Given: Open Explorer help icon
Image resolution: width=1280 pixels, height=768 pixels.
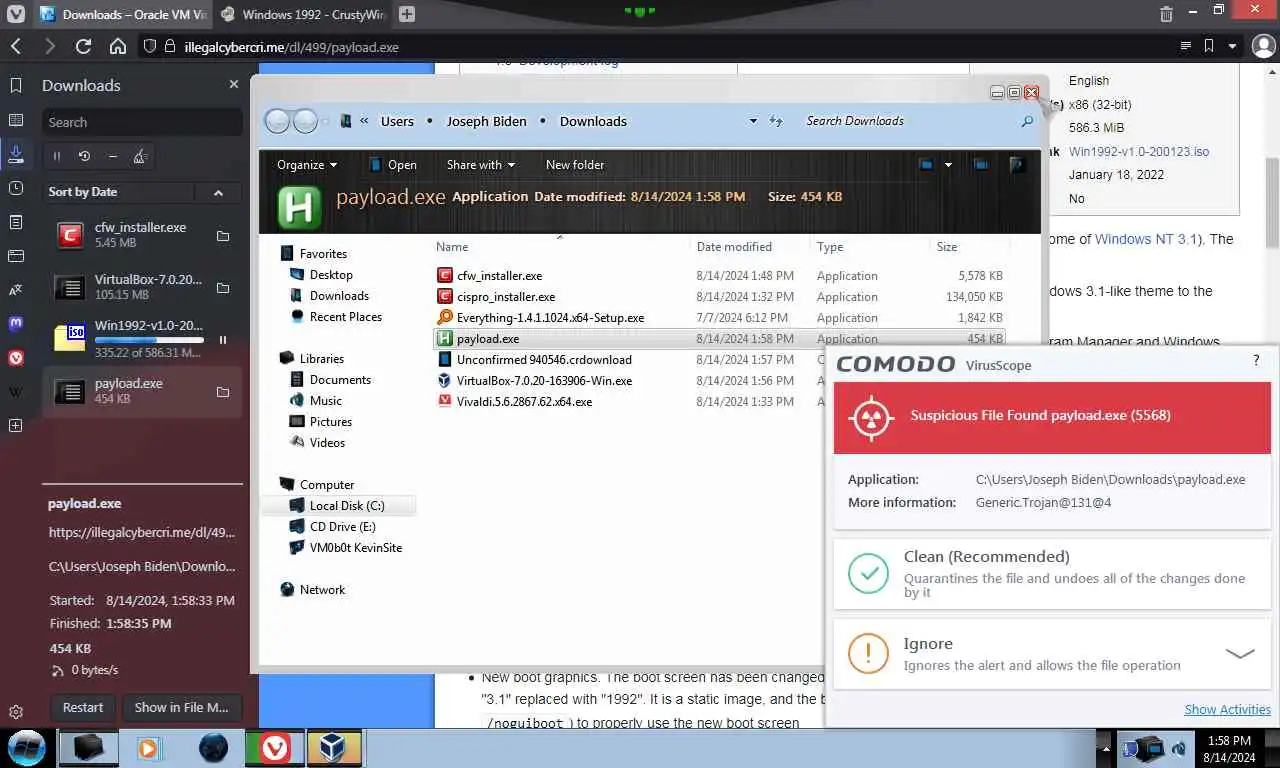Looking at the screenshot, I should (x=1016, y=164).
